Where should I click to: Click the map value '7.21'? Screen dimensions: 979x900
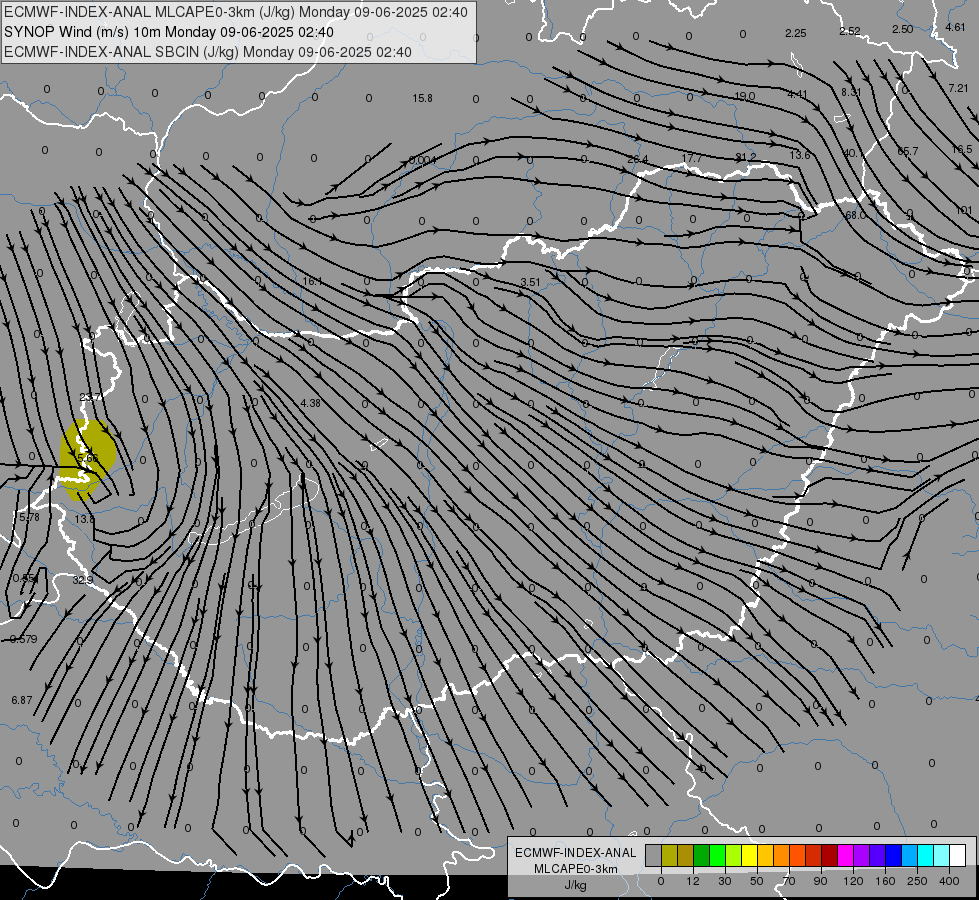tap(958, 88)
